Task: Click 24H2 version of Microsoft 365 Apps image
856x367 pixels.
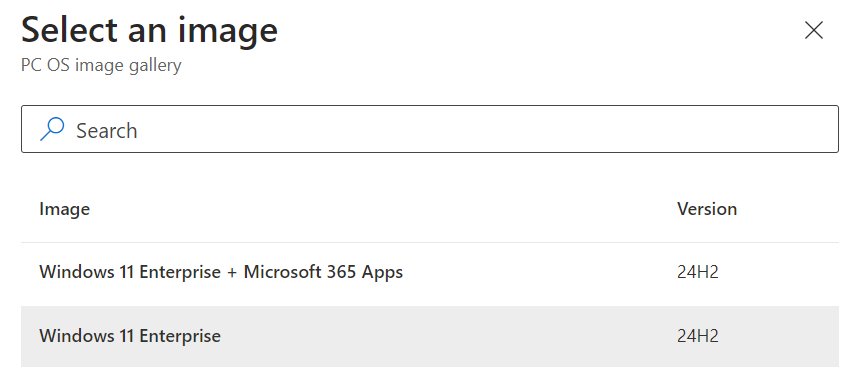Action: (698, 272)
